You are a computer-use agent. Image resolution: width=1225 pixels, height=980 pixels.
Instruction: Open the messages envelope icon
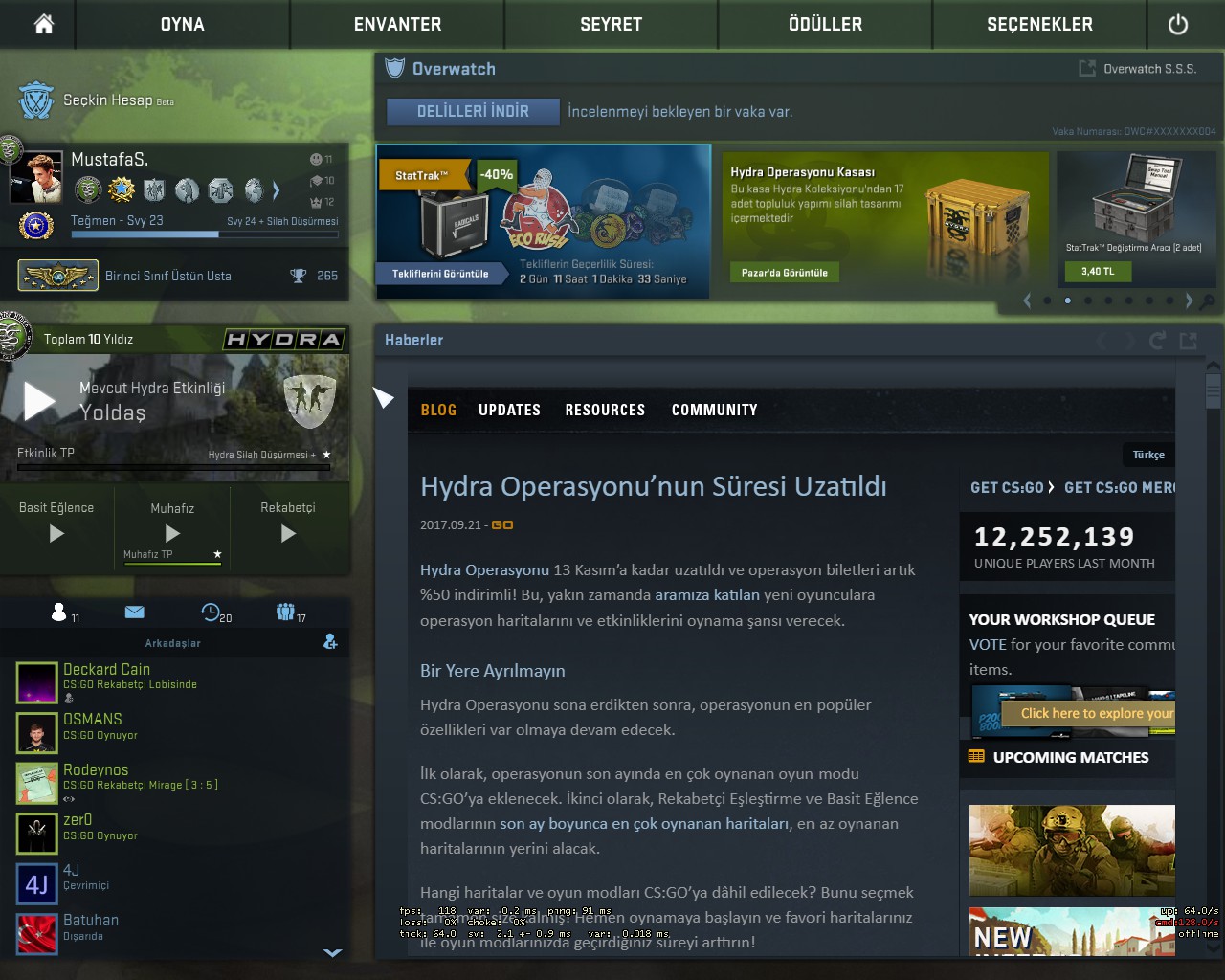[134, 612]
